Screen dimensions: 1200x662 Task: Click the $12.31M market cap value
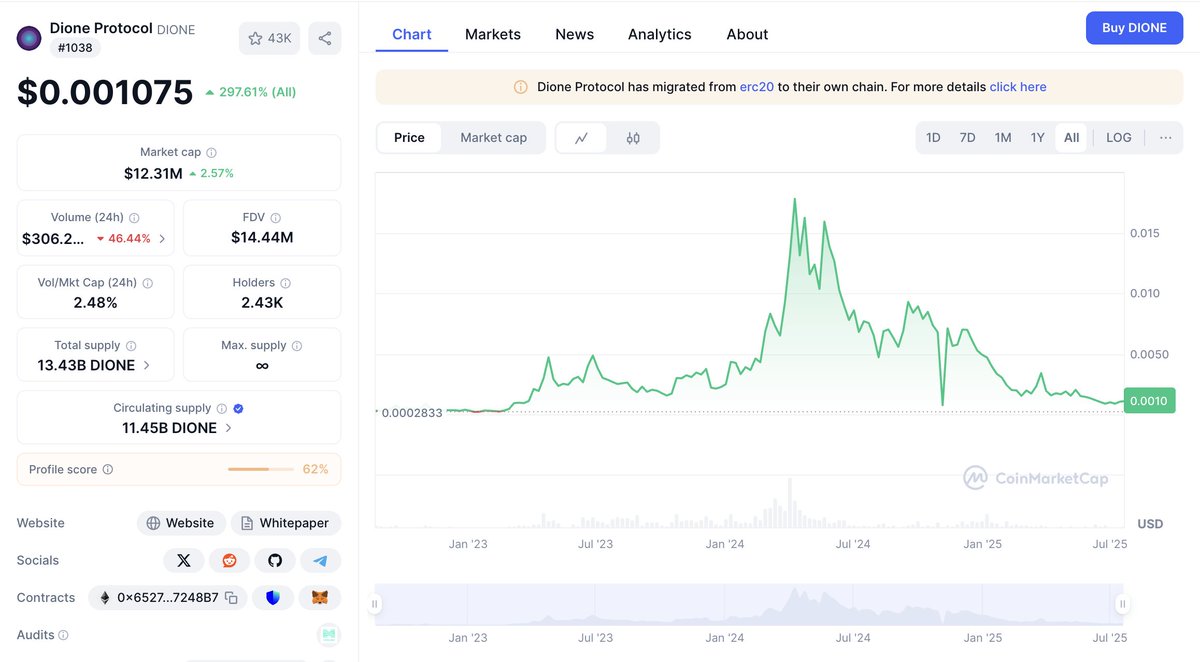coord(153,174)
